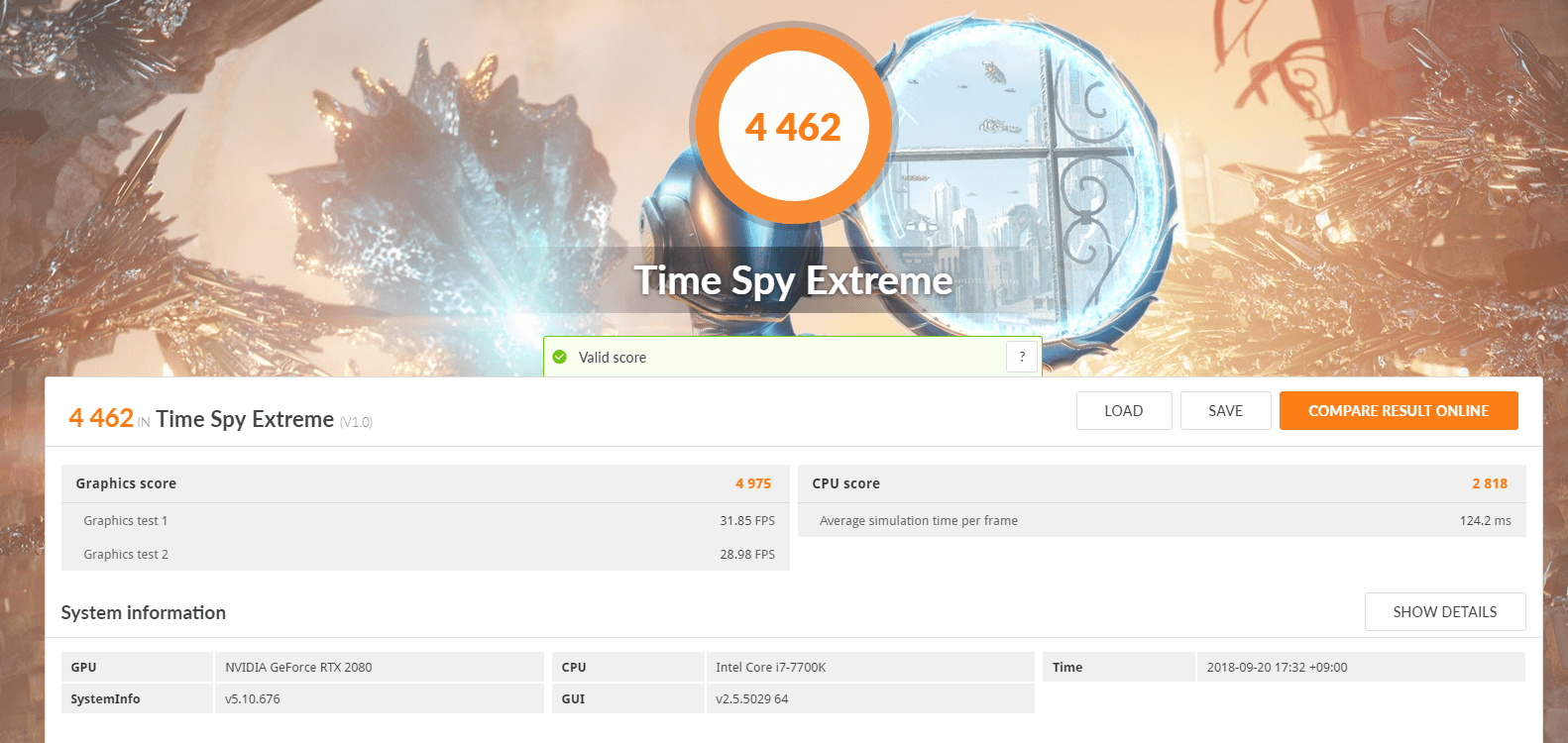Viewport: 1568px width, 743px height.
Task: Click the Graphics test 1 row label
Action: 126,520
